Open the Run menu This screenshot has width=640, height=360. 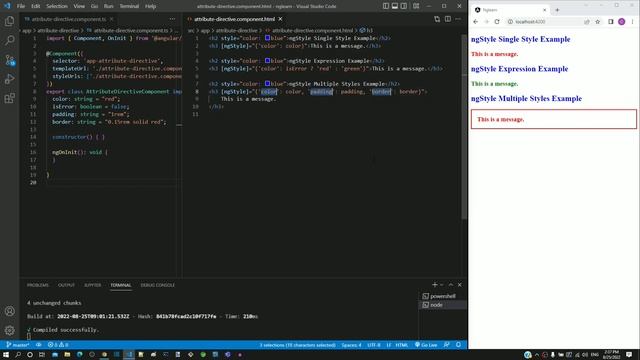tap(109, 6)
